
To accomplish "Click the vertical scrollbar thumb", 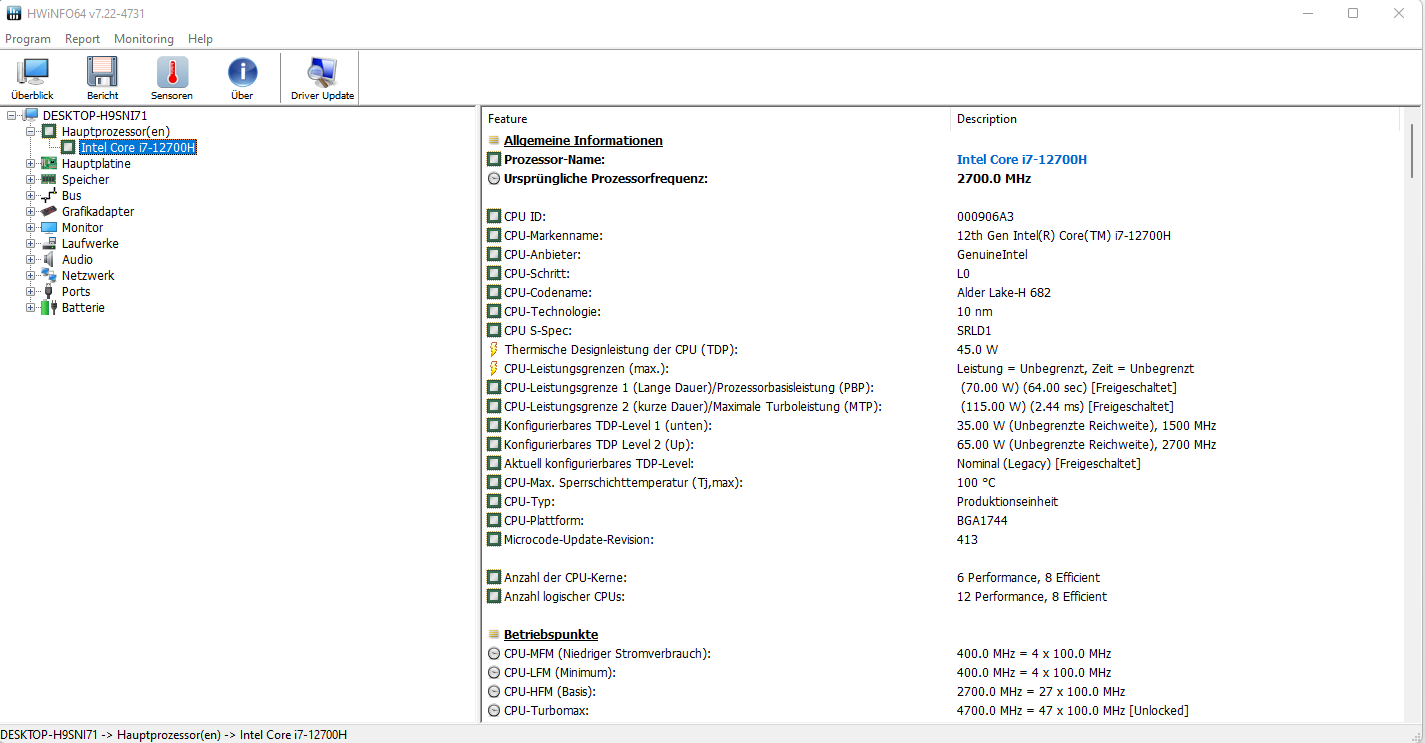I will pyautogui.click(x=1411, y=152).
